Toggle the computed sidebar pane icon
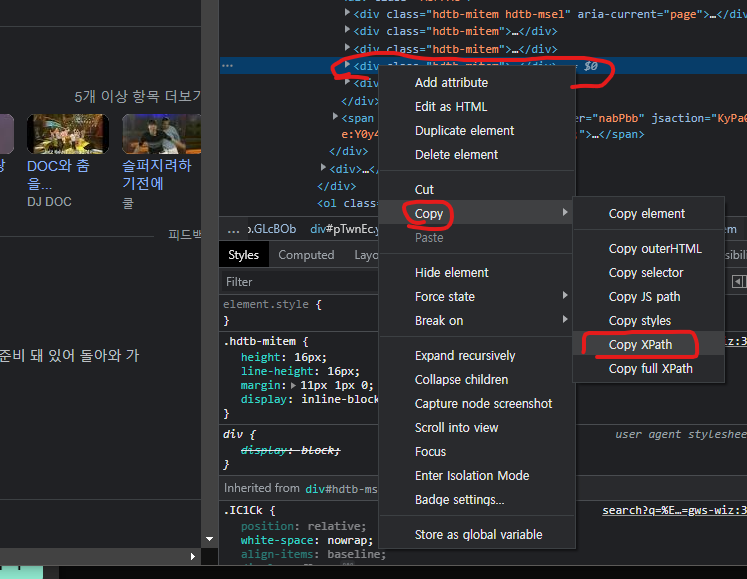The image size is (747, 579). pos(739,281)
